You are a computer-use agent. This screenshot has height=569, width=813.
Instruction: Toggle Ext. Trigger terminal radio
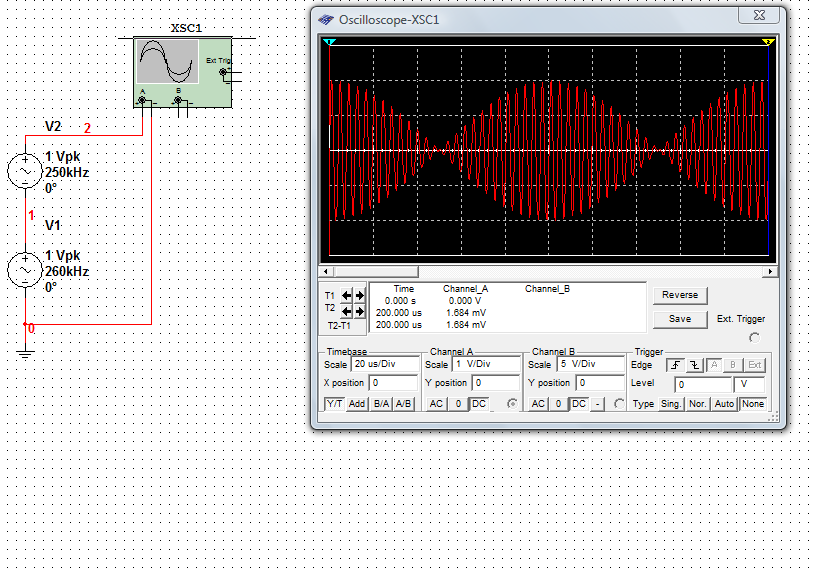(754, 338)
